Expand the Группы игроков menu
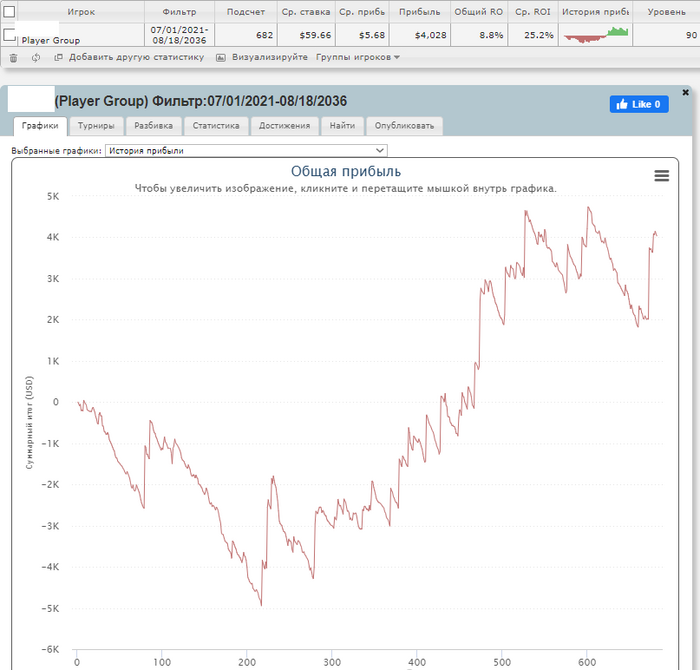This screenshot has height=670, width=700. (x=358, y=57)
